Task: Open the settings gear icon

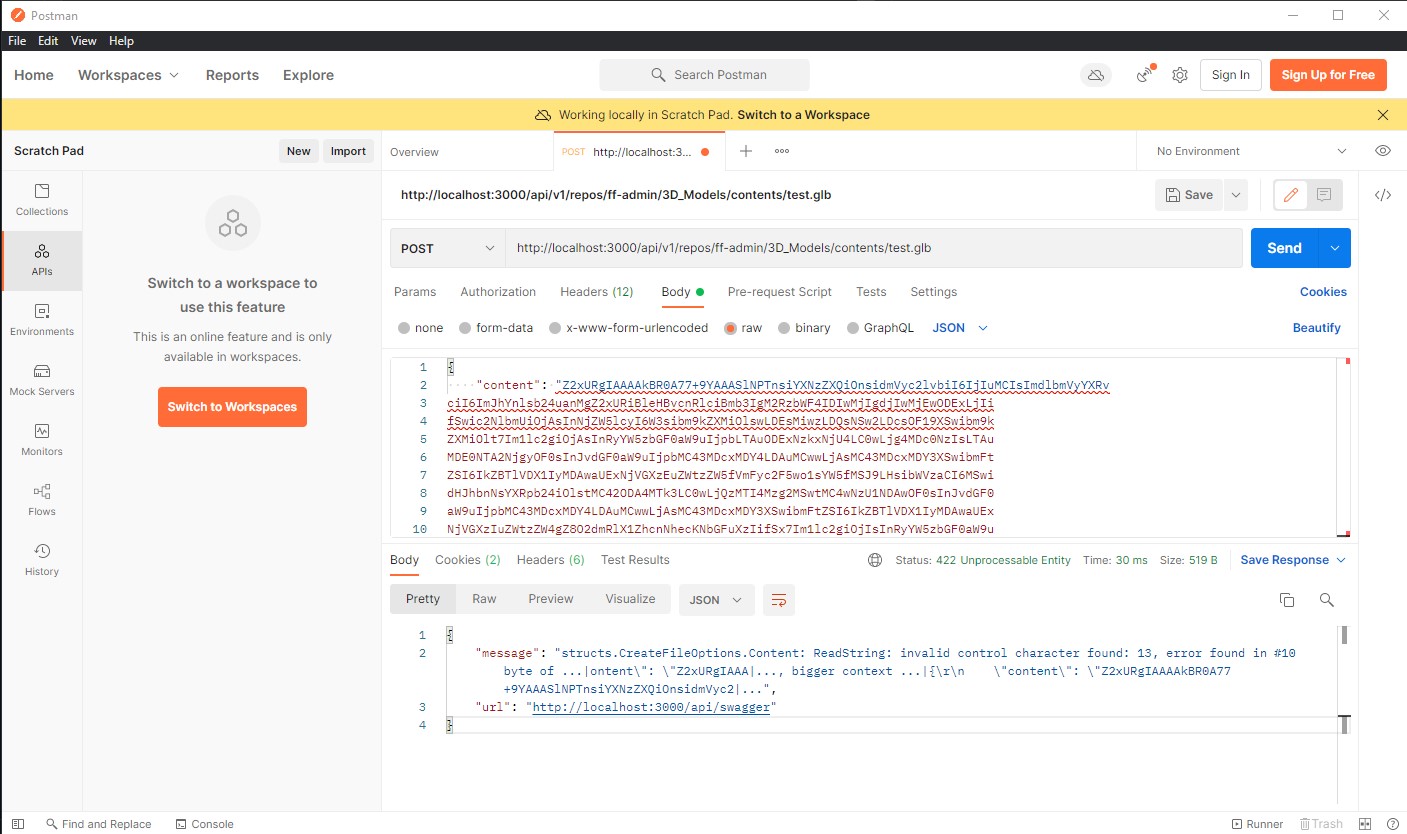Action: pos(1180,75)
